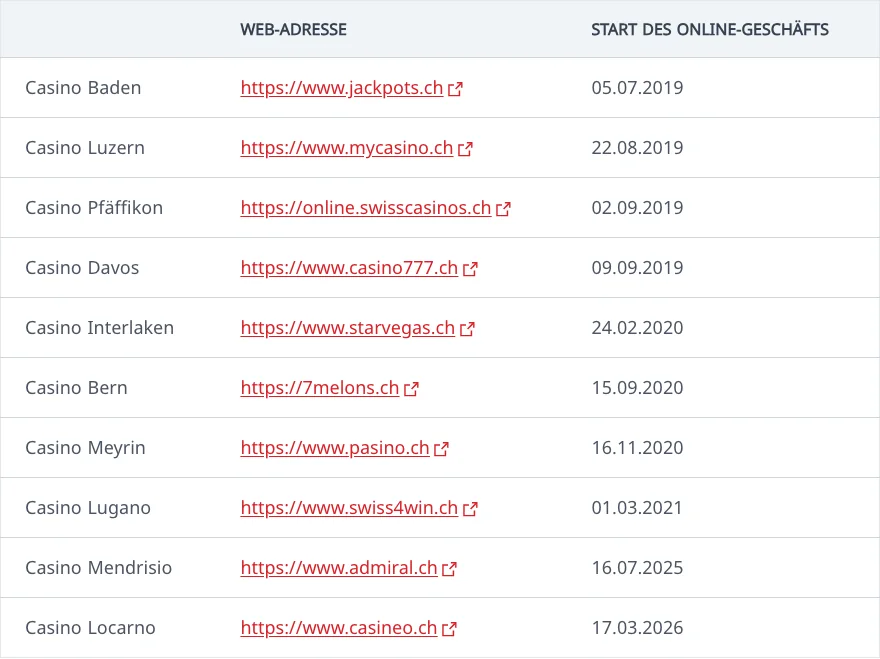Click the date 22.08.2019
This screenshot has height=659, width=880.
coord(638,148)
